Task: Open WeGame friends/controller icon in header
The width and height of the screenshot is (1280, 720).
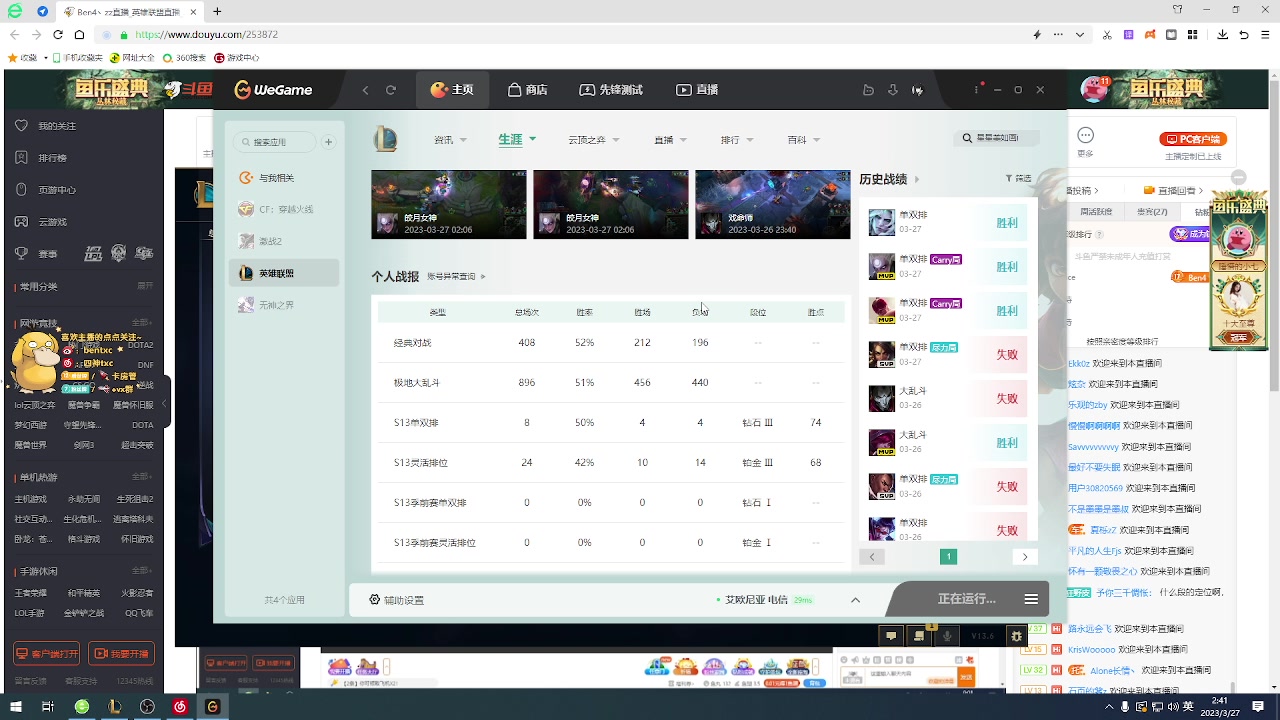Action: (868, 90)
